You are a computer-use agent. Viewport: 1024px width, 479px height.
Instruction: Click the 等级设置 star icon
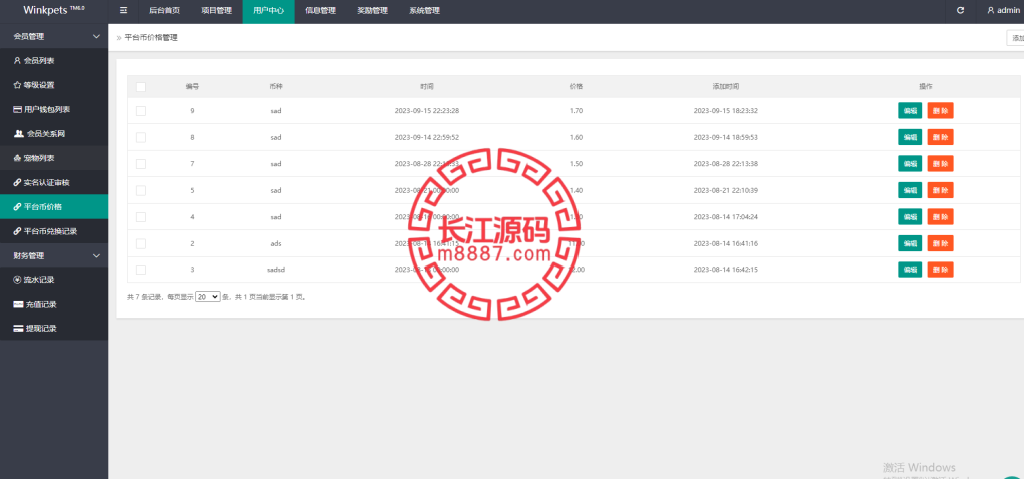[x=18, y=85]
